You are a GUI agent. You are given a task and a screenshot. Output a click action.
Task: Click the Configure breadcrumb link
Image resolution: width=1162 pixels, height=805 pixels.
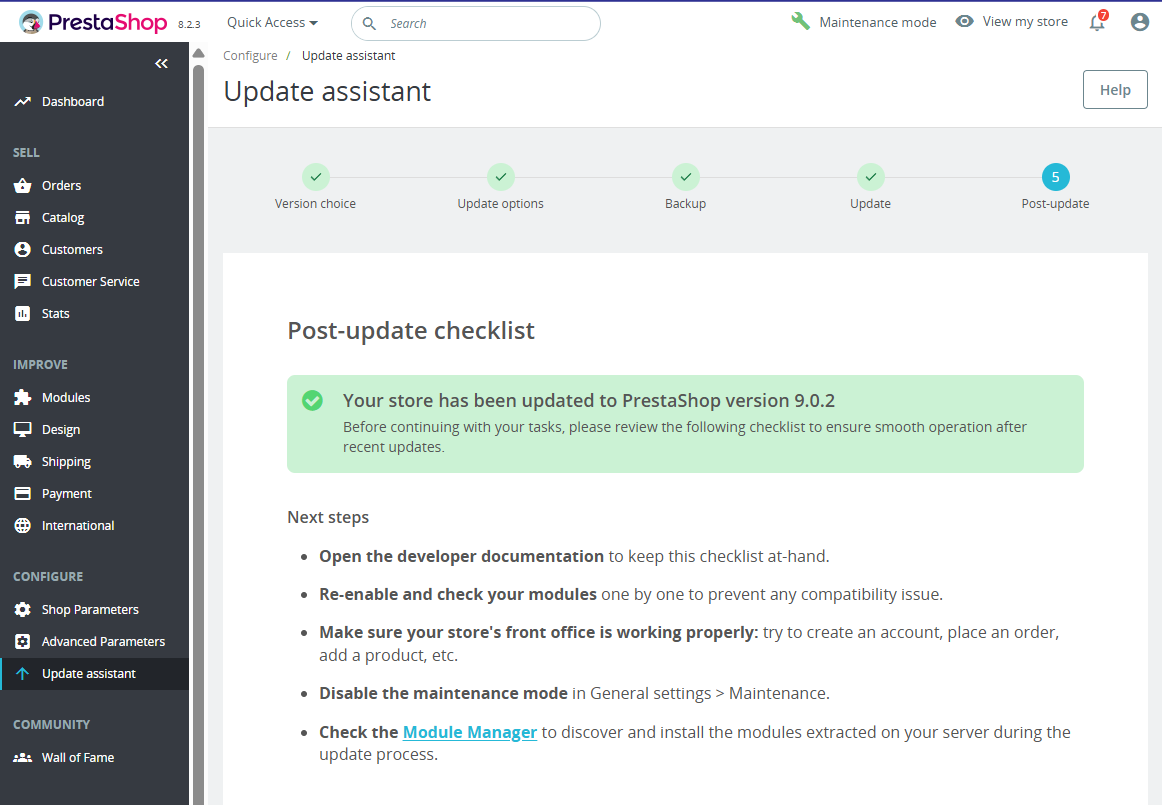click(x=250, y=56)
